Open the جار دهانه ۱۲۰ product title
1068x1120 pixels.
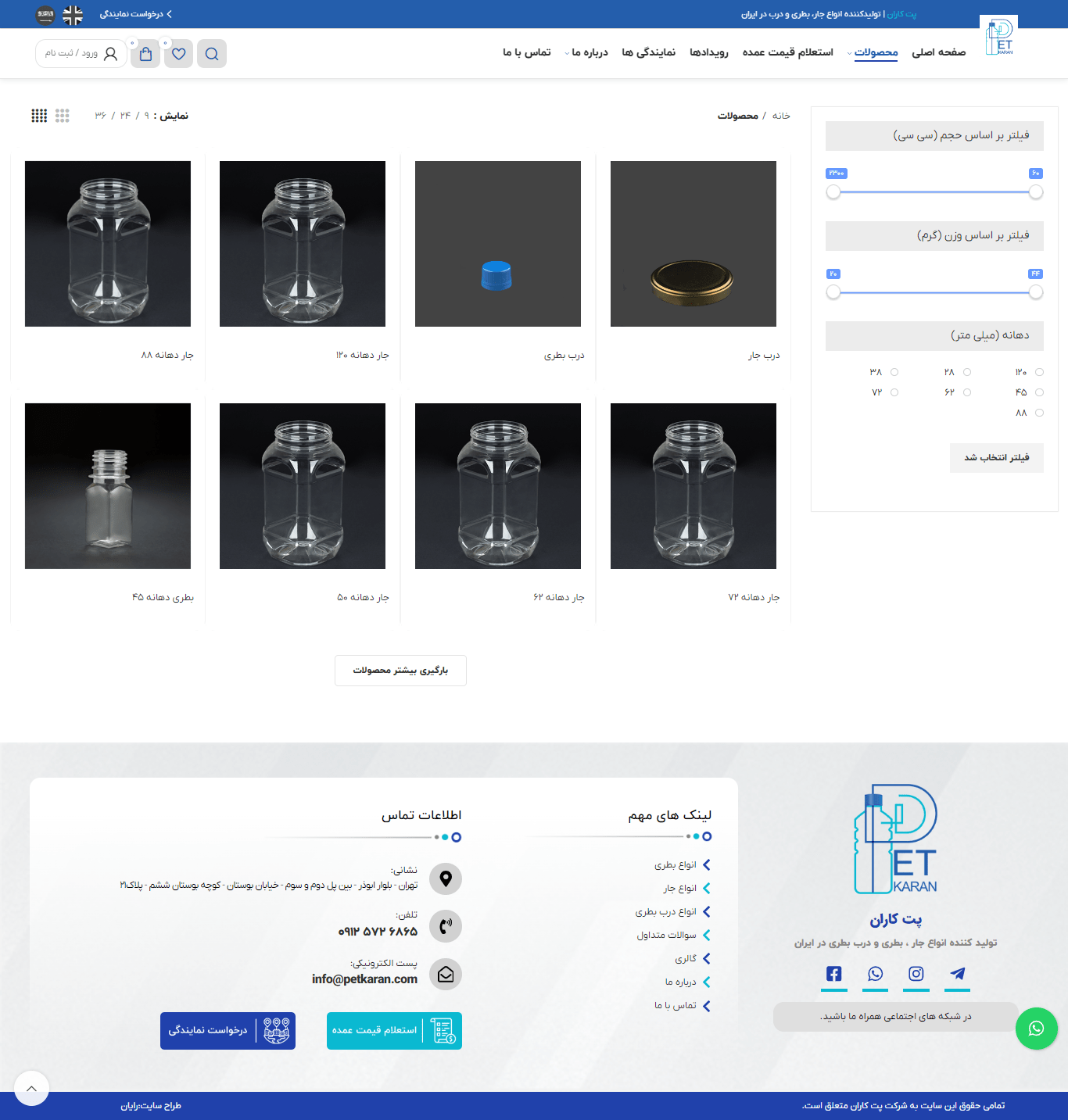click(x=362, y=355)
